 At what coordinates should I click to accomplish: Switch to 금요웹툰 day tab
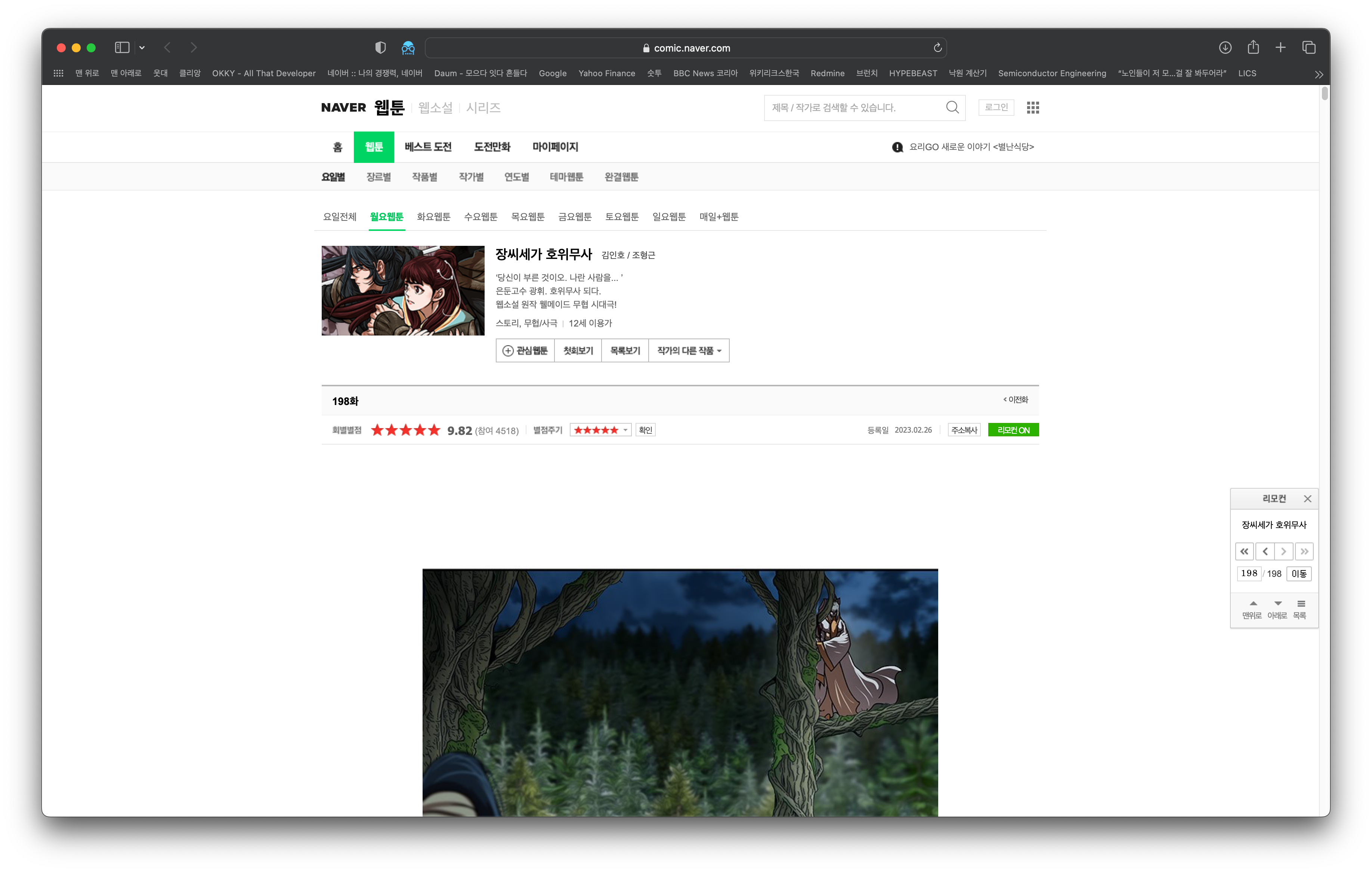pos(575,217)
